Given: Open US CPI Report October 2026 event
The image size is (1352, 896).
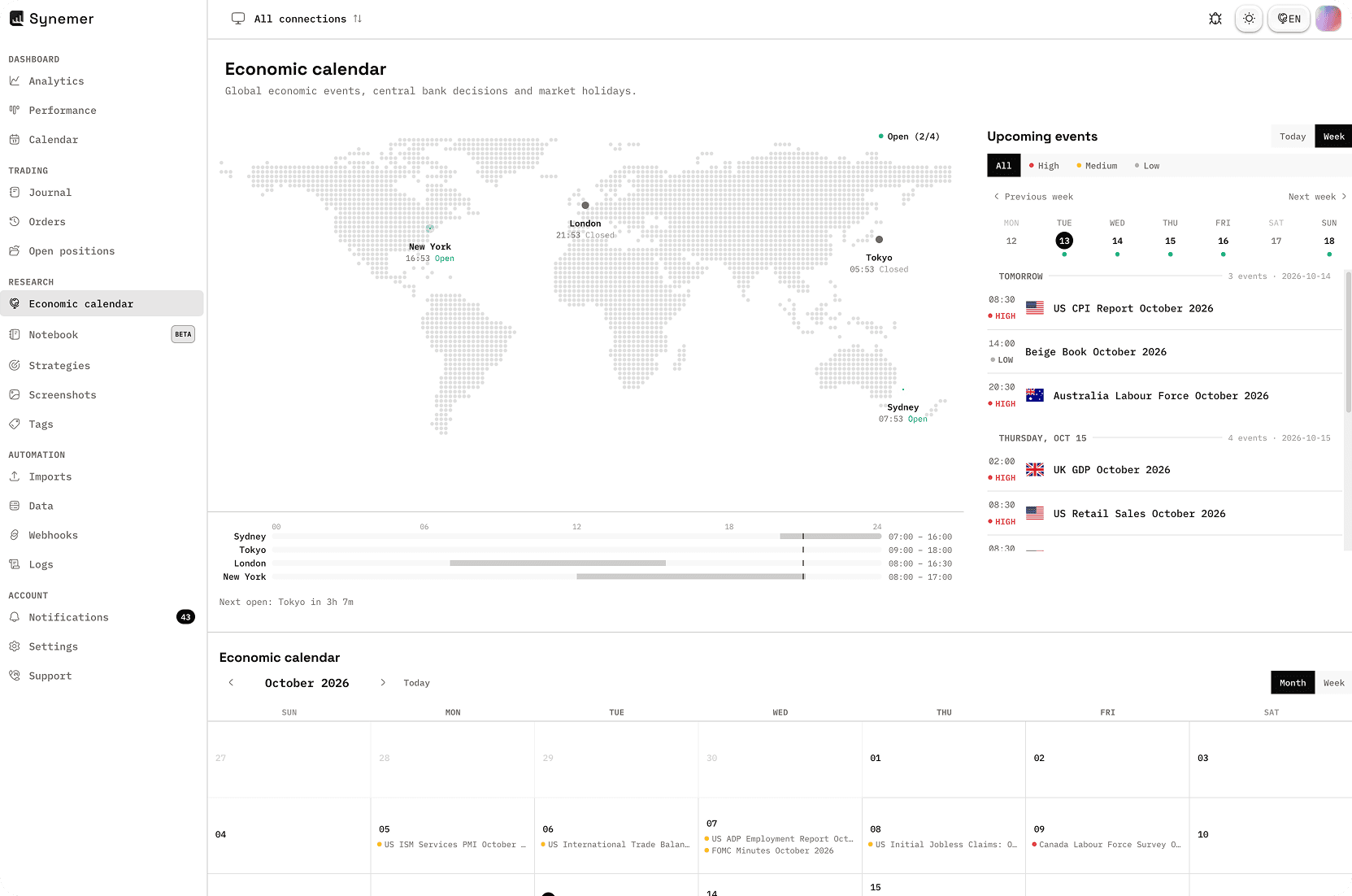Looking at the screenshot, I should tap(1164, 308).
